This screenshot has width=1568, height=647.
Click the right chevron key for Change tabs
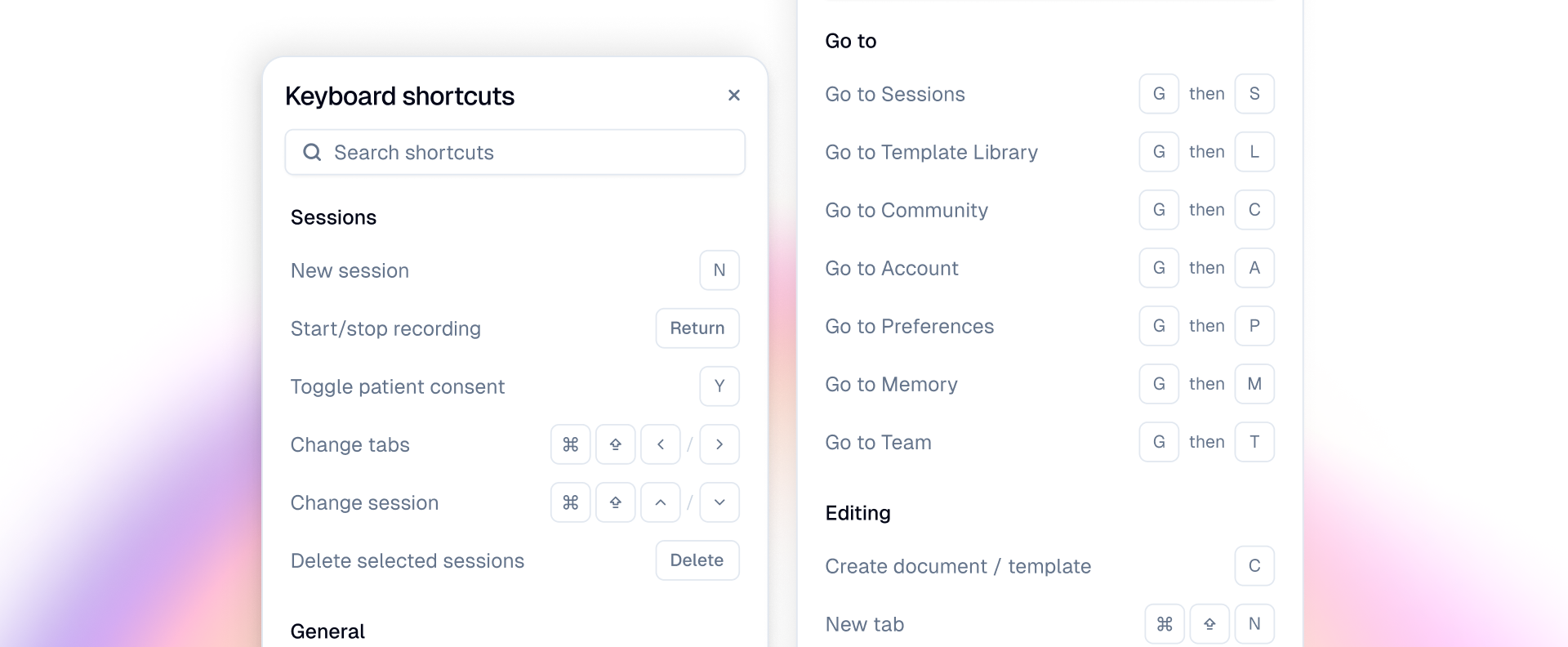(x=719, y=444)
